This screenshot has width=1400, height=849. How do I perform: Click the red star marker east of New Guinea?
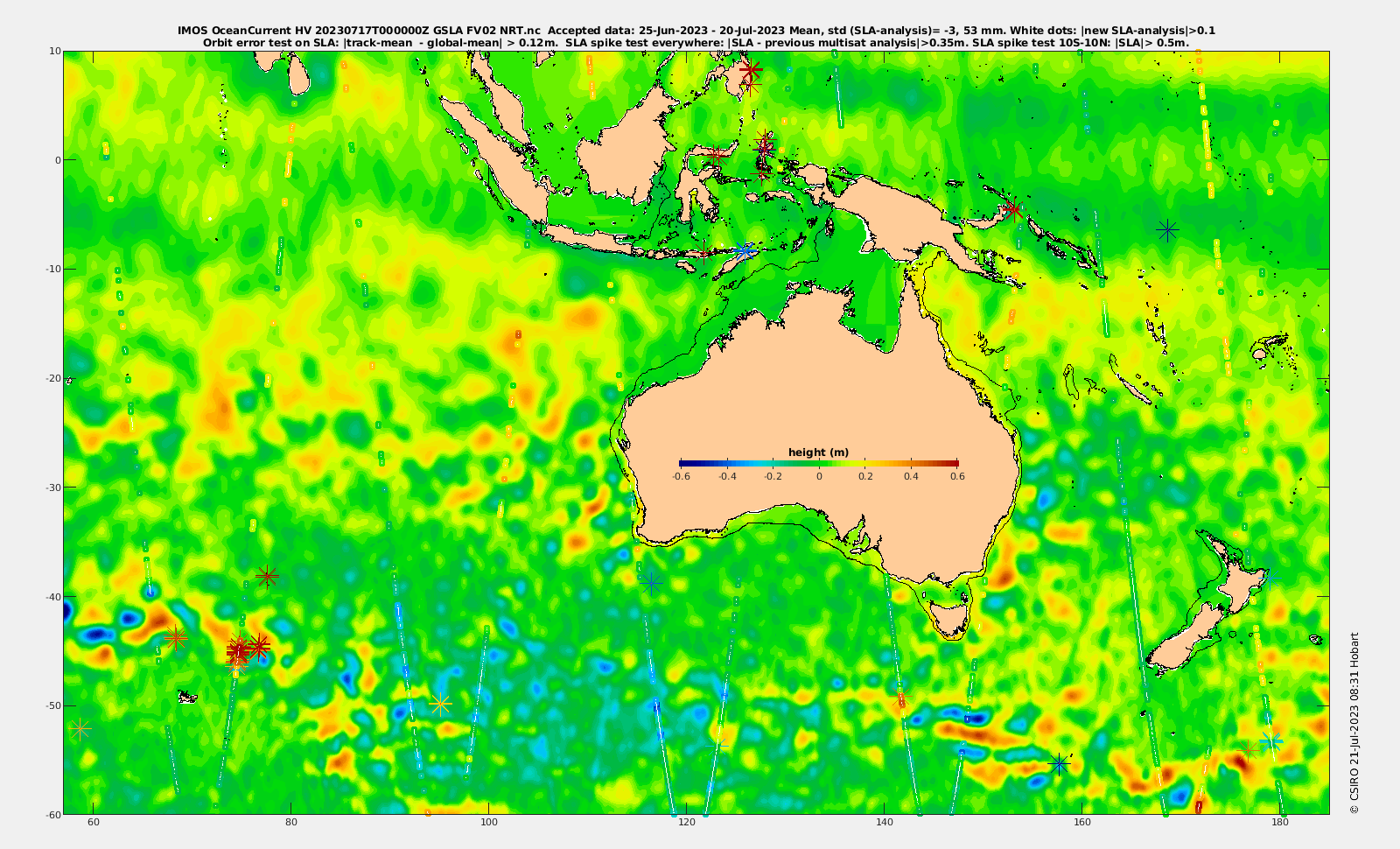(1013, 210)
